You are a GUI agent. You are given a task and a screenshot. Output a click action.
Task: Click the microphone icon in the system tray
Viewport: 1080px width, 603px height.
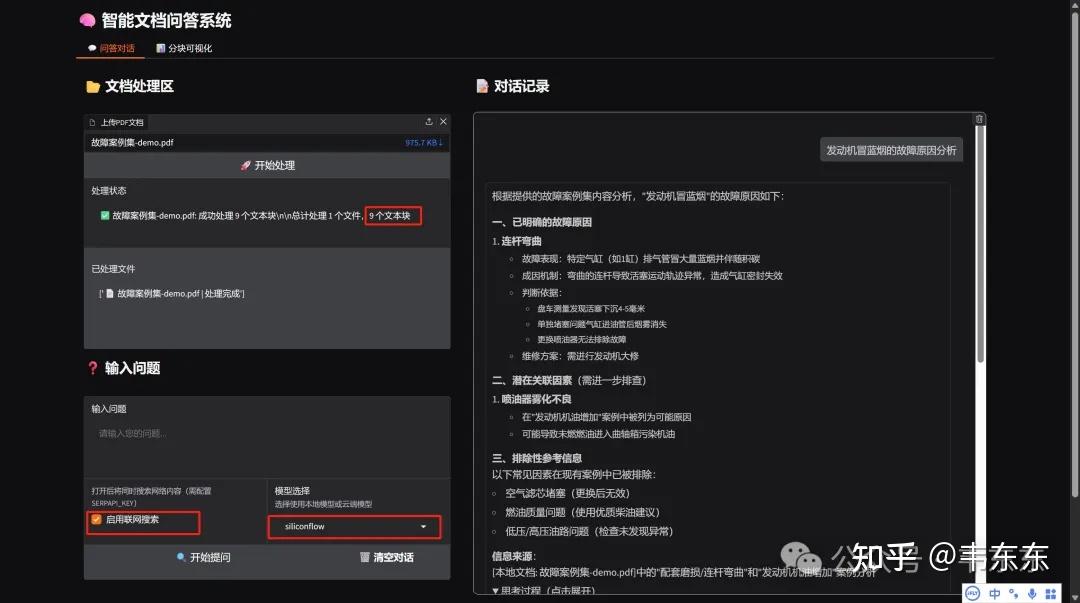[x=1033, y=592]
